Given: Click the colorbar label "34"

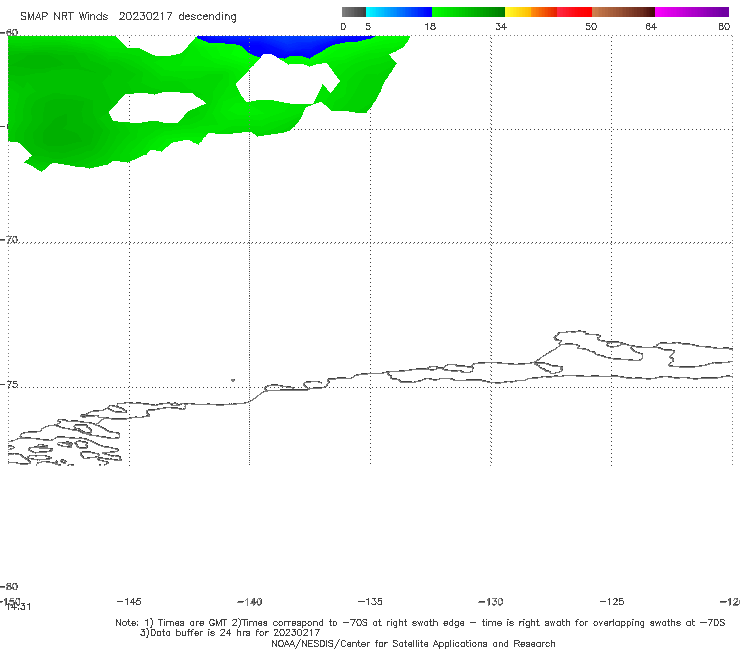Looking at the screenshot, I should click(501, 26).
